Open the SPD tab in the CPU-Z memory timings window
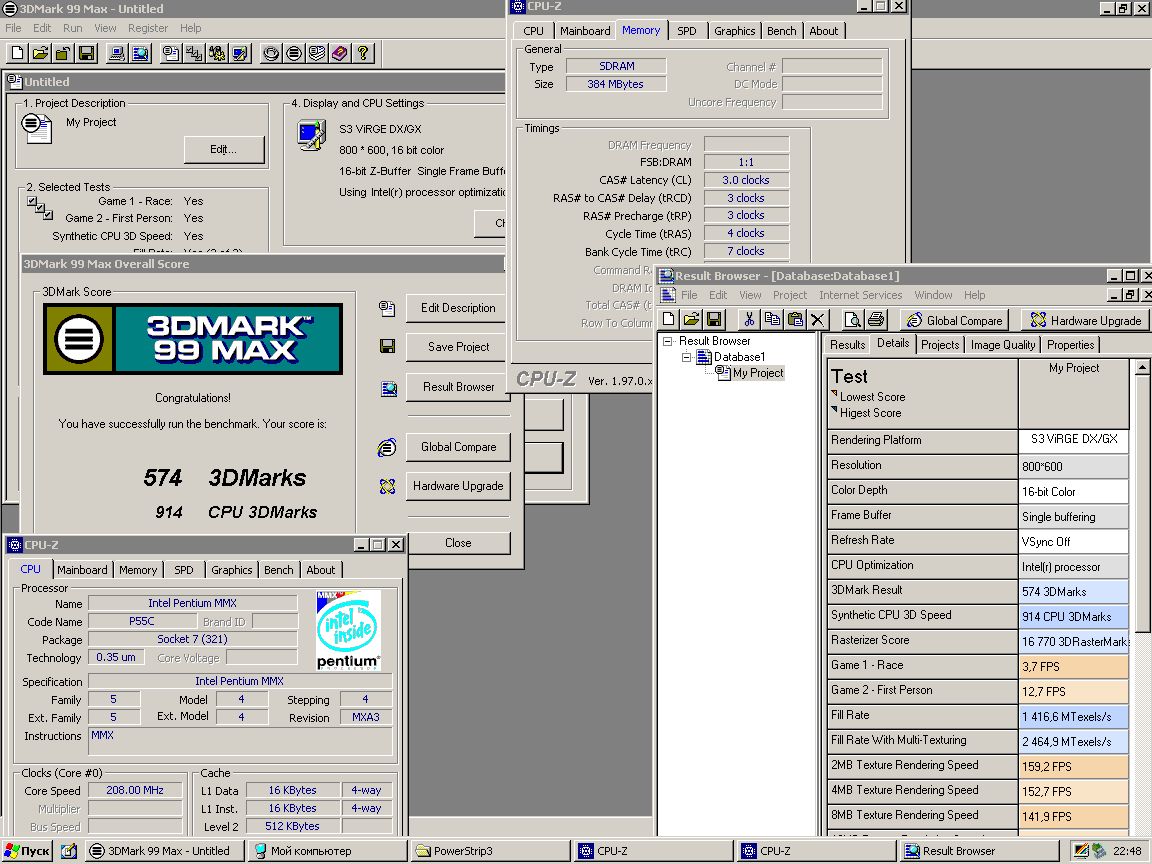The height and width of the screenshot is (864, 1152). pyautogui.click(x=686, y=31)
